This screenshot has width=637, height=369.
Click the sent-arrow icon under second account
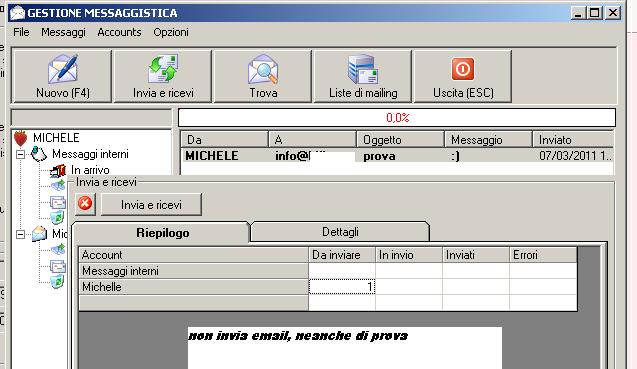pyautogui.click(x=58, y=250)
